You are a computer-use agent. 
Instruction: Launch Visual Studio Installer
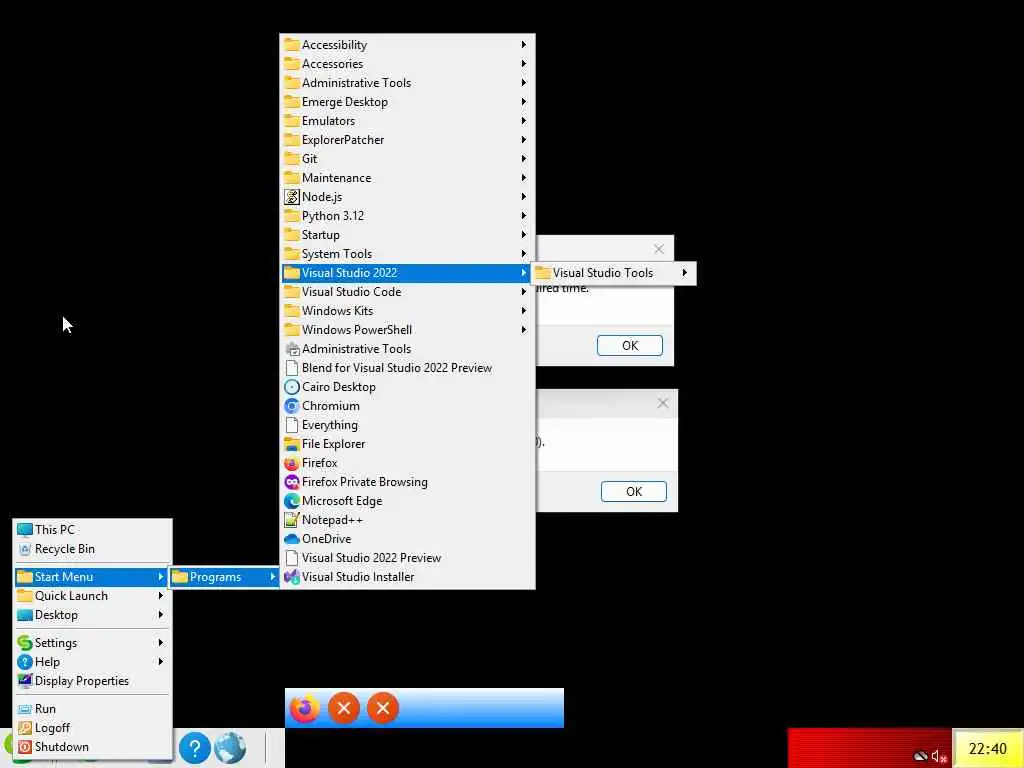(x=408, y=577)
